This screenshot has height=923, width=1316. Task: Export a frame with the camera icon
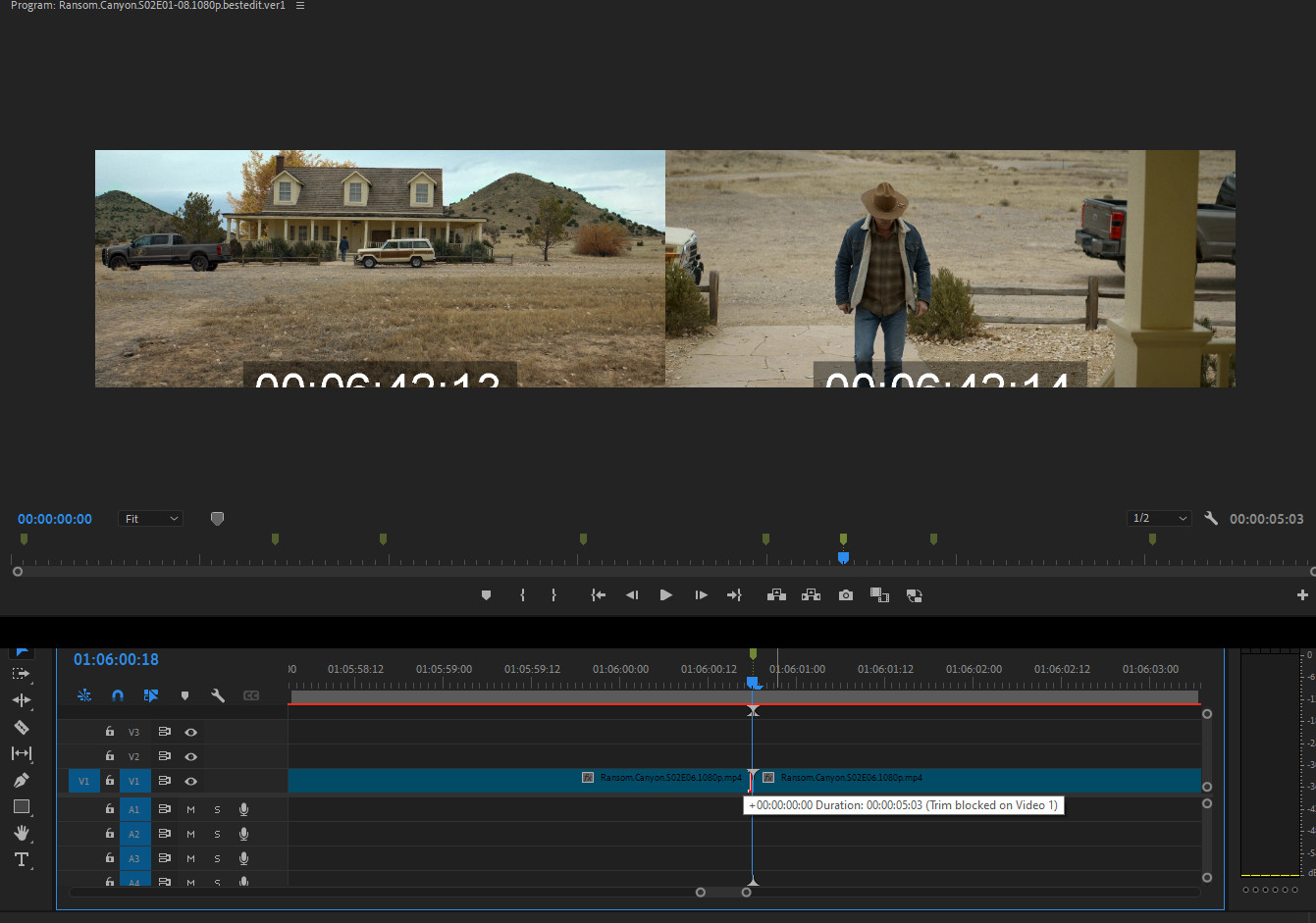(x=846, y=595)
